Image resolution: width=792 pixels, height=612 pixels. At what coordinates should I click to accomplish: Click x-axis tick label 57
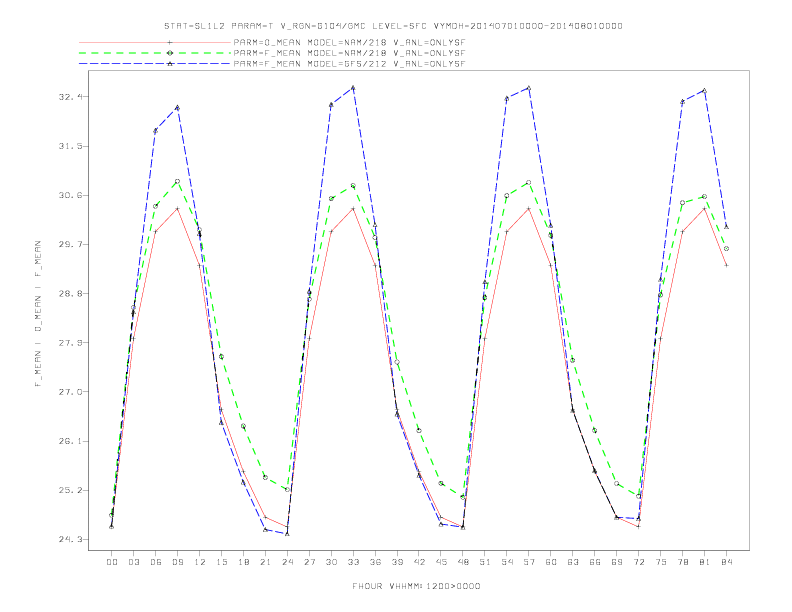pos(529,562)
